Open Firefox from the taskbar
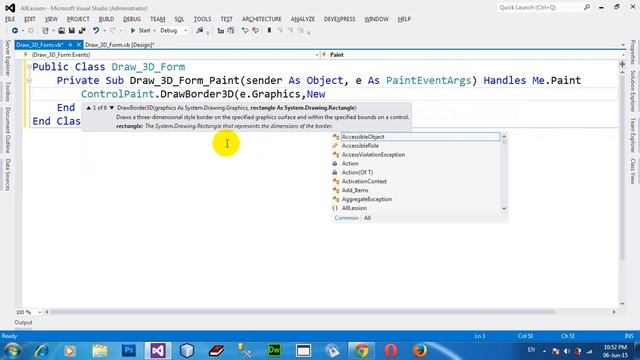 point(420,351)
